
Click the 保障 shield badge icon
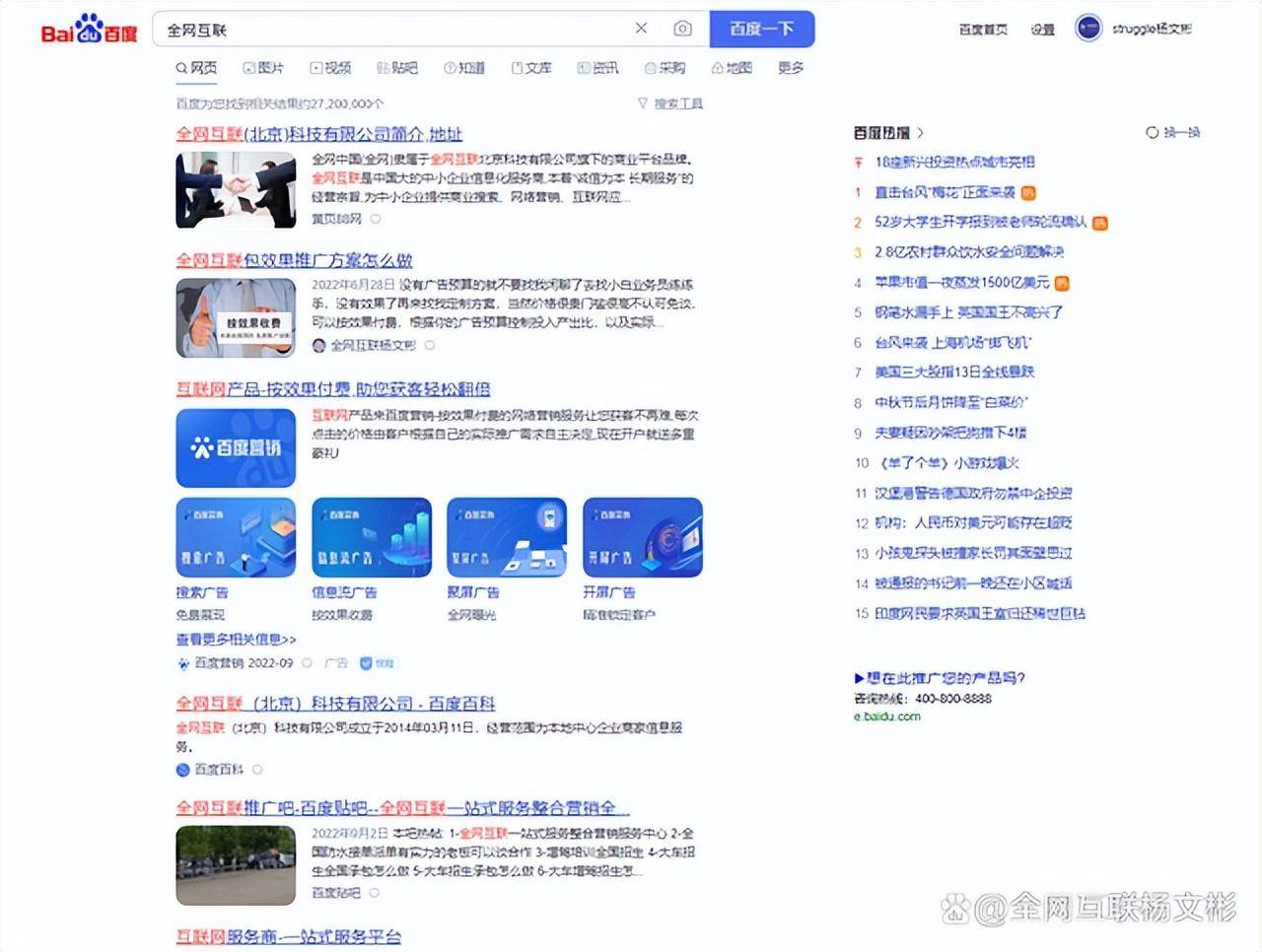366,663
